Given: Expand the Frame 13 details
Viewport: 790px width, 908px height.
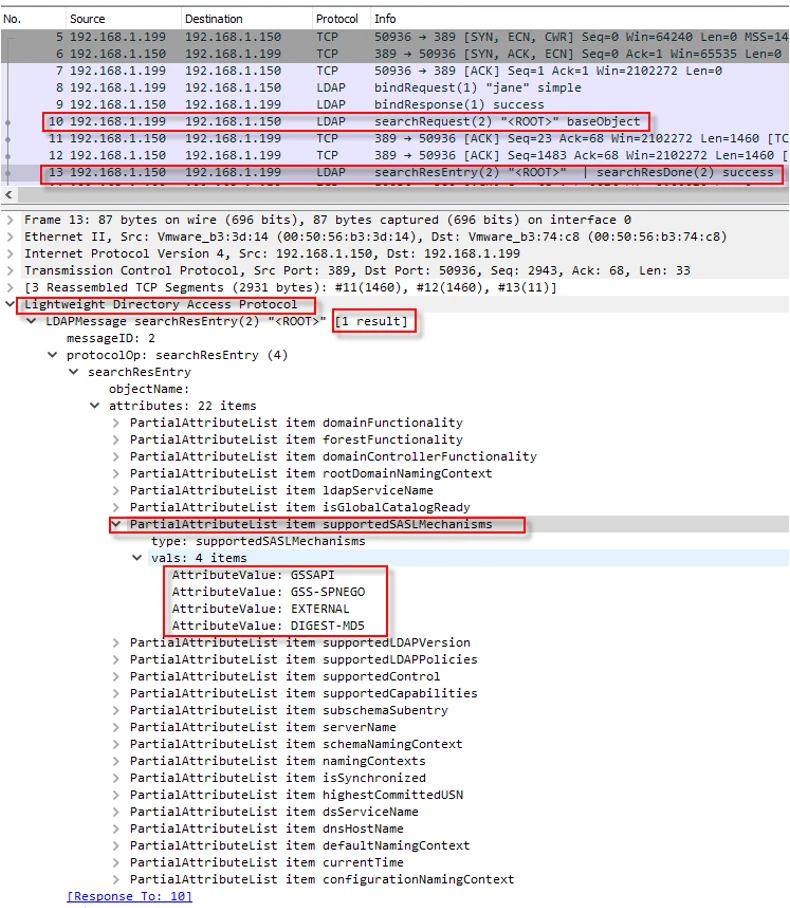Looking at the screenshot, I should pos(11,220).
